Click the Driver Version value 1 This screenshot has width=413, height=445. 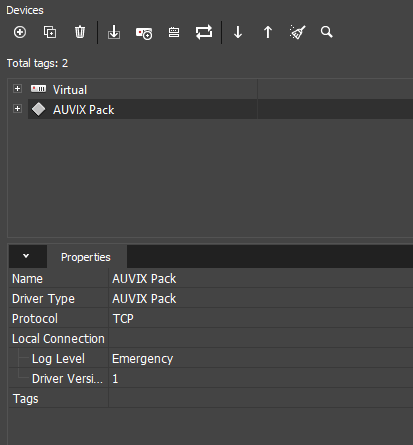click(x=261, y=379)
